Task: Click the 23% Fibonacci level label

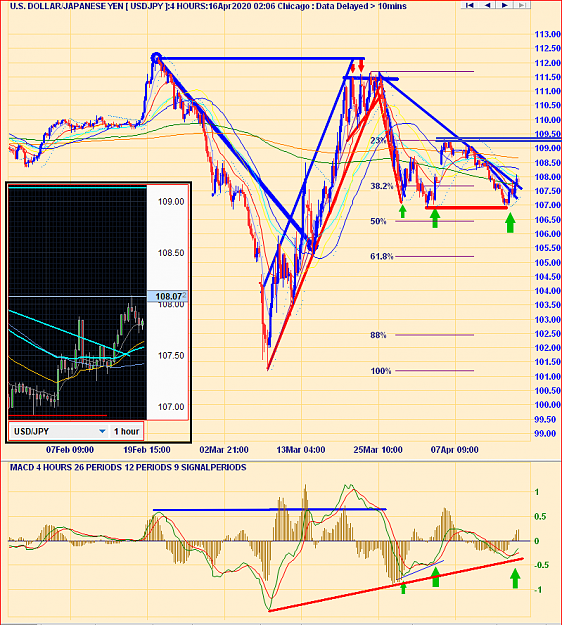Action: point(378,140)
